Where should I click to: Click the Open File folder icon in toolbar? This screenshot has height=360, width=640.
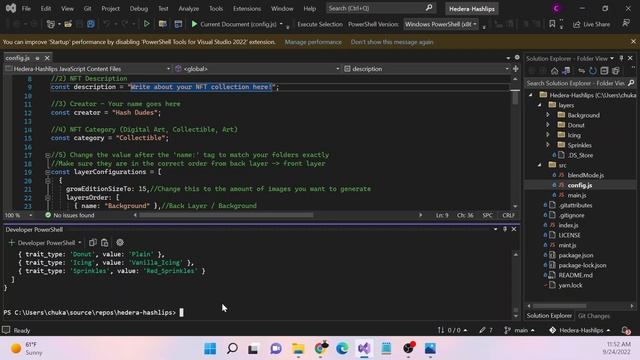pos(68,24)
